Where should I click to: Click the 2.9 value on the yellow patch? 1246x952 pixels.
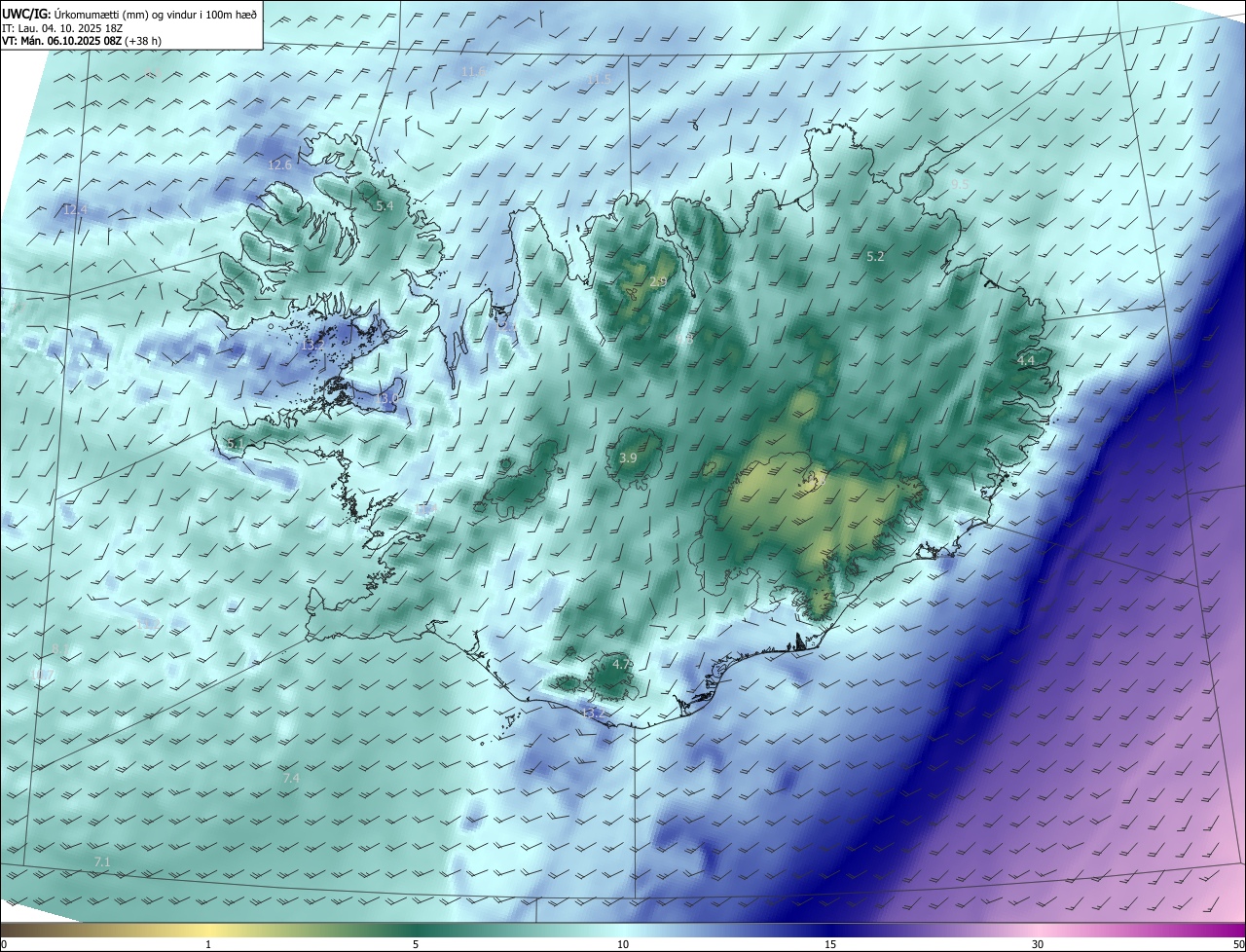tap(658, 282)
